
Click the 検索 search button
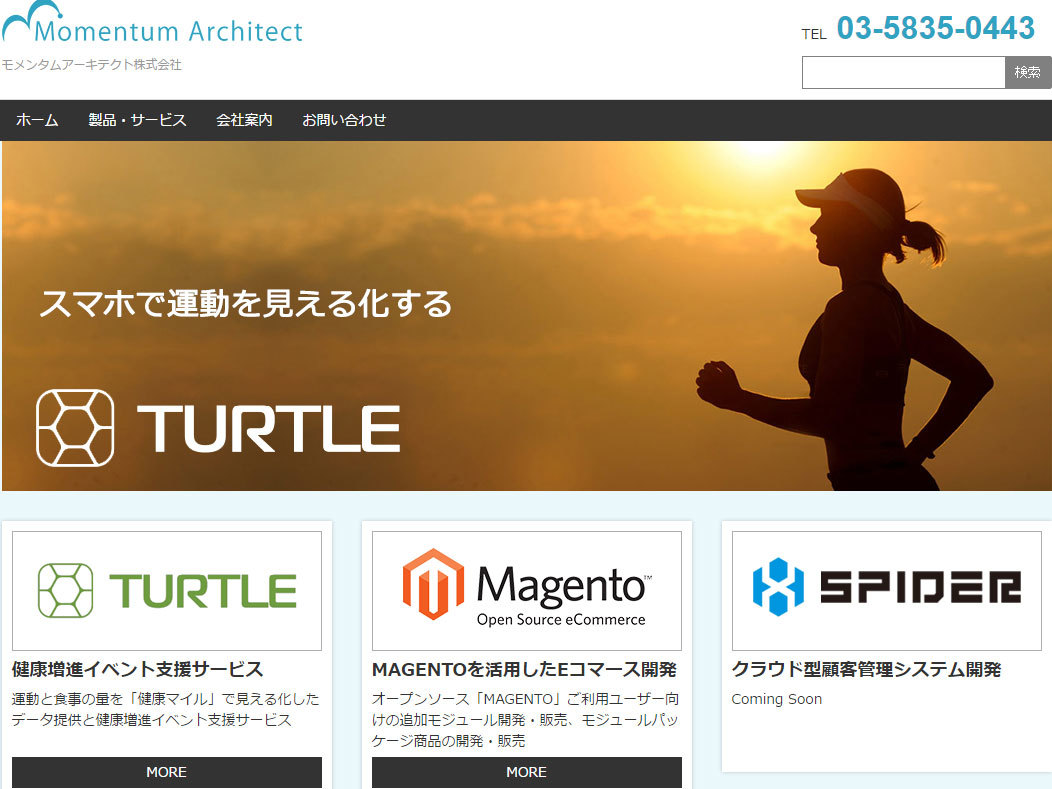coord(1027,72)
